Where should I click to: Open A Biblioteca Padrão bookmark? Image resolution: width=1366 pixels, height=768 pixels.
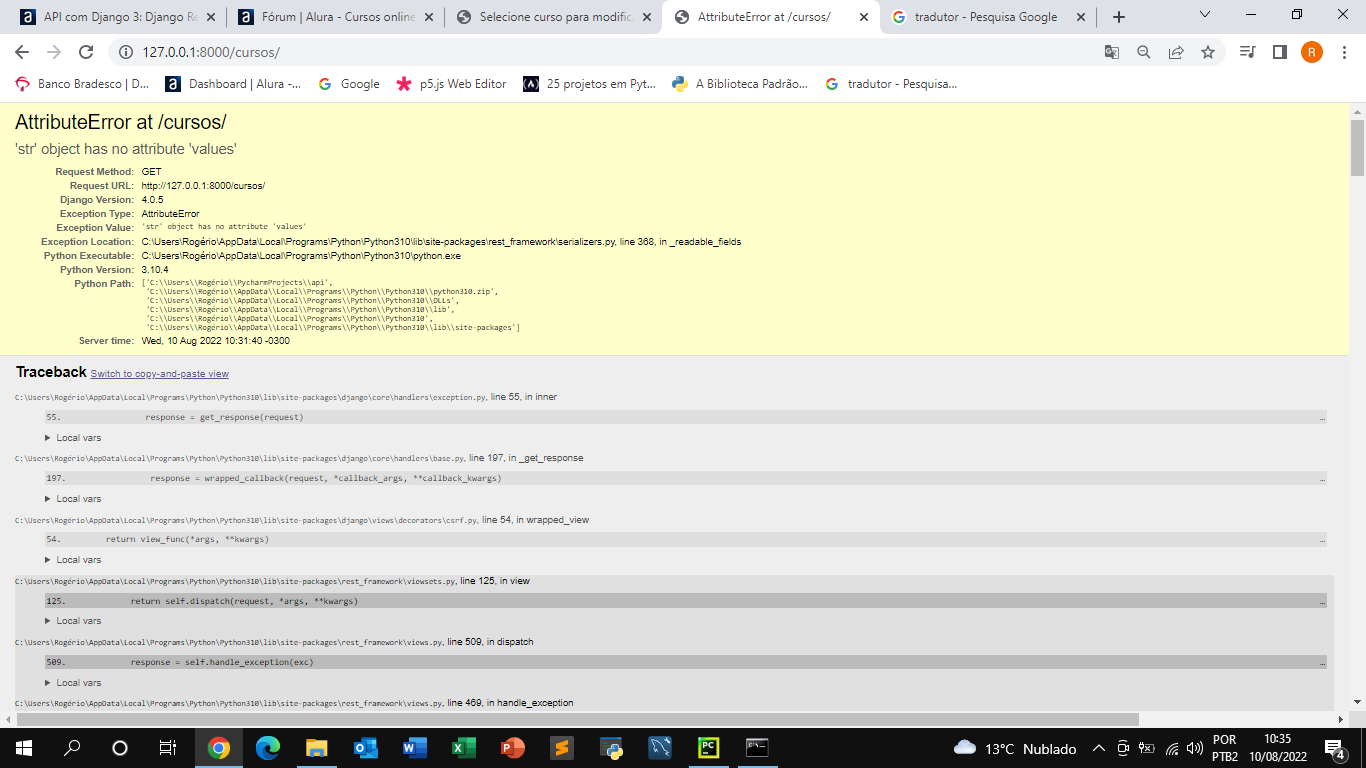[x=739, y=84]
